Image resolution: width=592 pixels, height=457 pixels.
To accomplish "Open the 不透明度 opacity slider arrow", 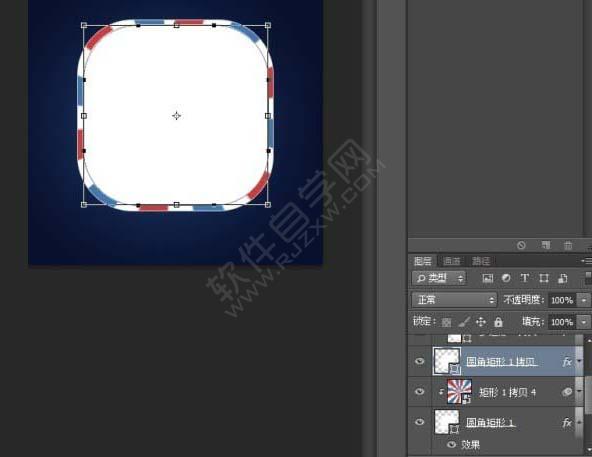I will (584, 300).
